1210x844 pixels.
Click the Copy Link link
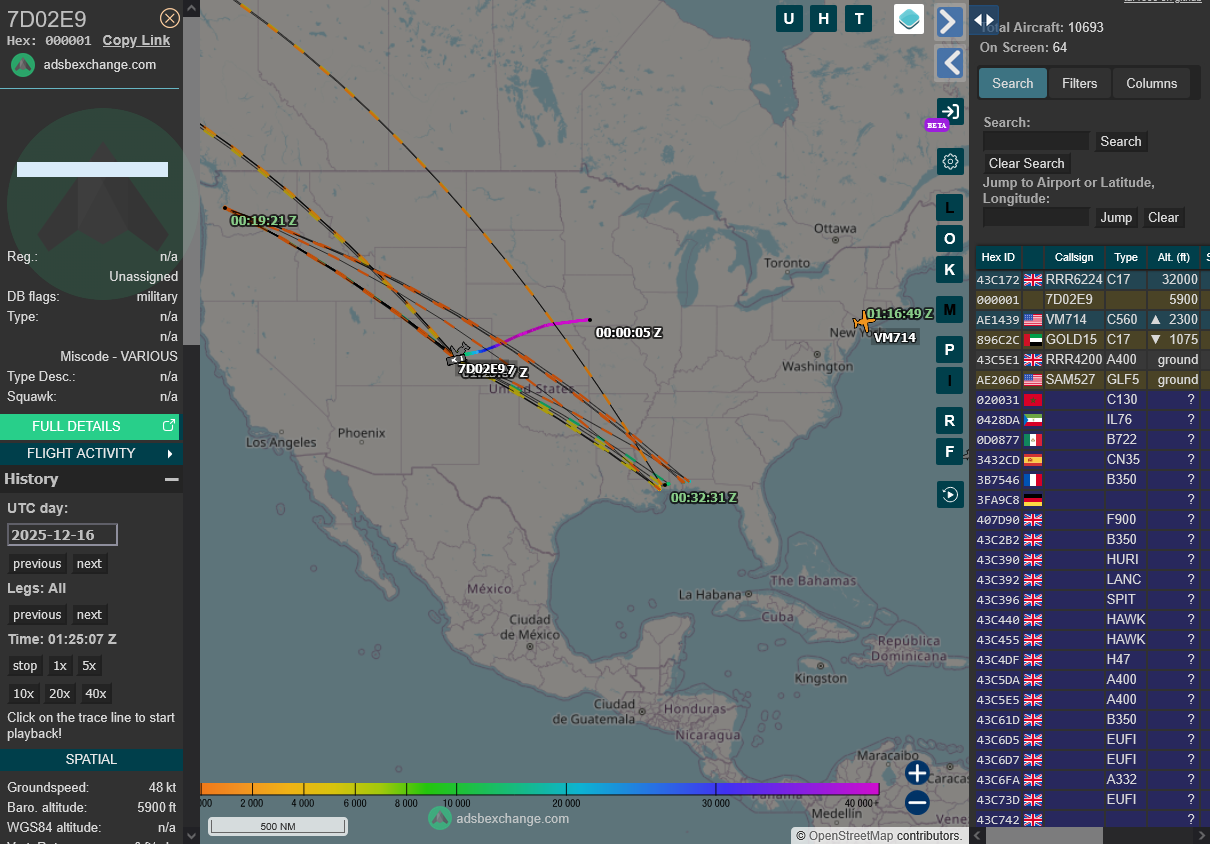tap(136, 40)
